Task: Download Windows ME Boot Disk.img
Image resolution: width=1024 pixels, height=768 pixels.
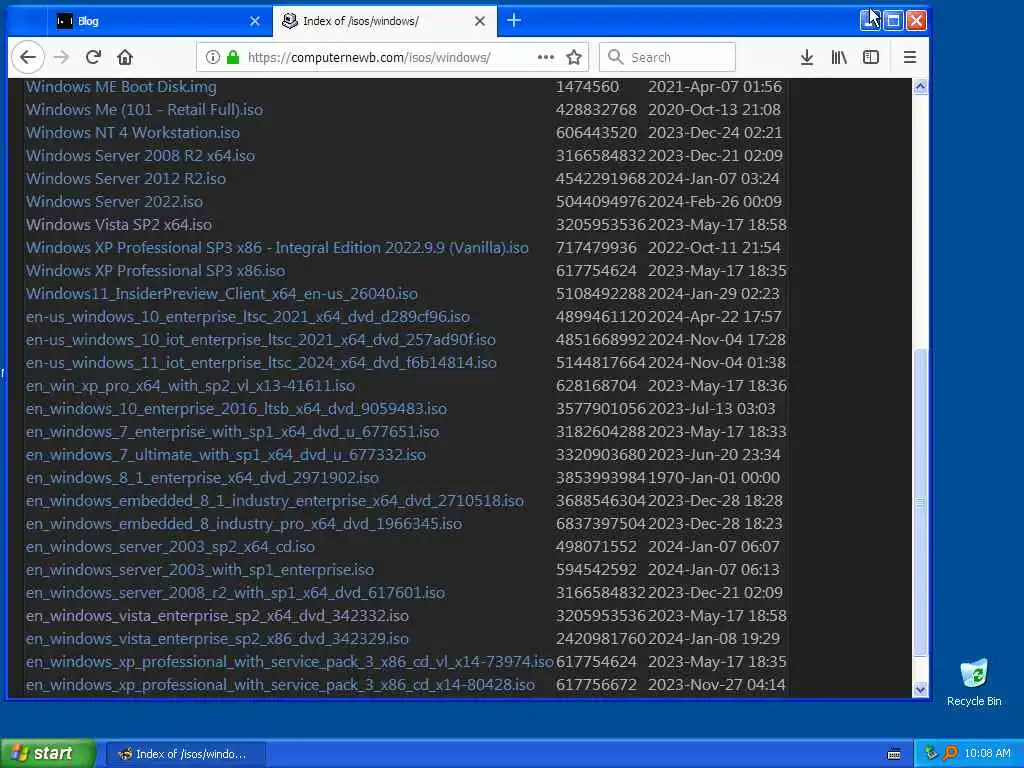Action: 121,87
